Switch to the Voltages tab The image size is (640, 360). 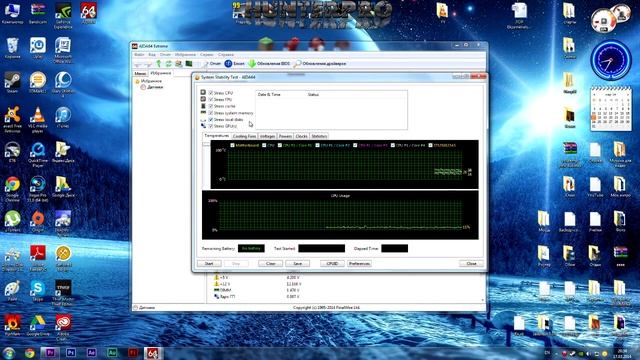click(267, 136)
